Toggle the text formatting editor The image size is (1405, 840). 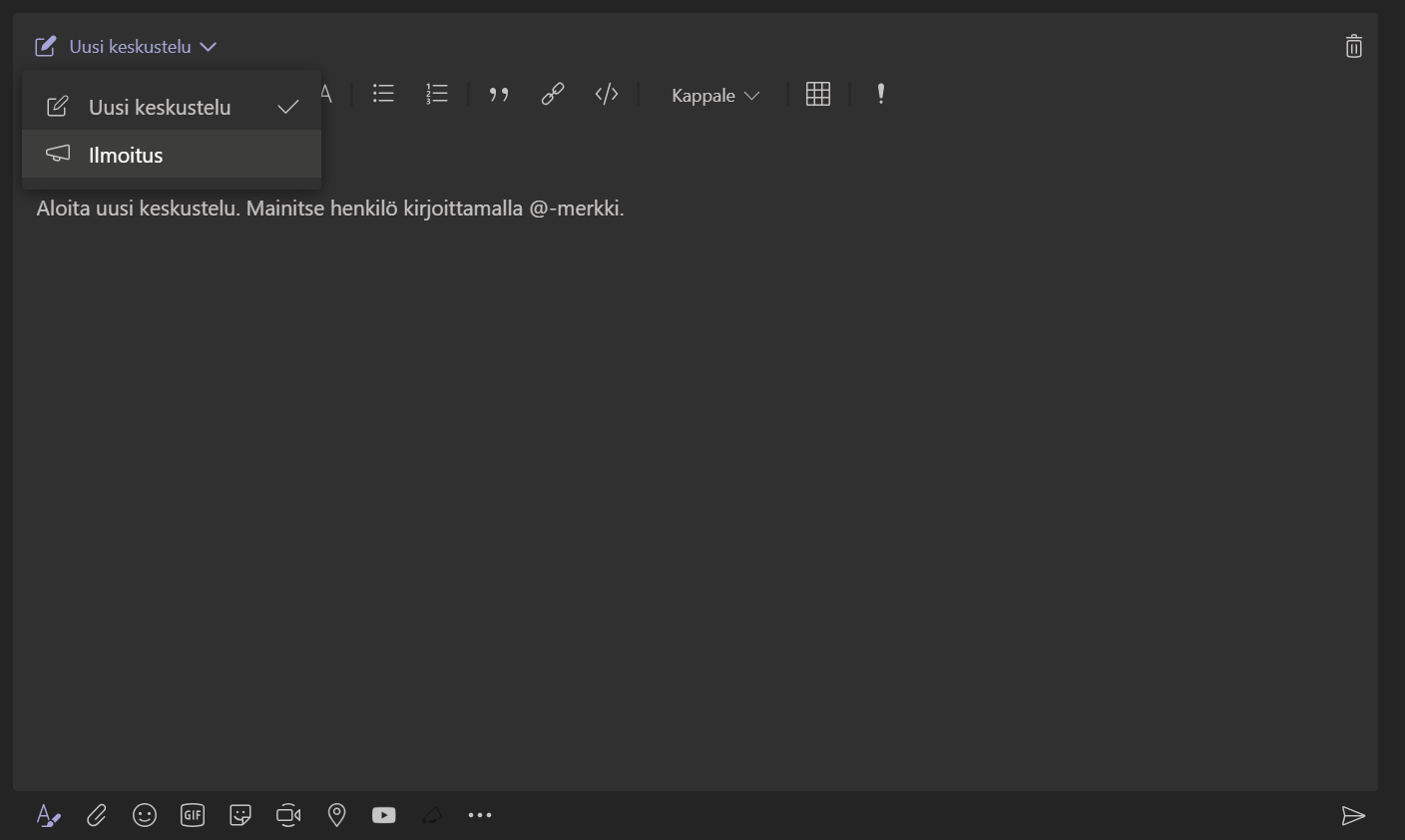pyautogui.click(x=48, y=816)
